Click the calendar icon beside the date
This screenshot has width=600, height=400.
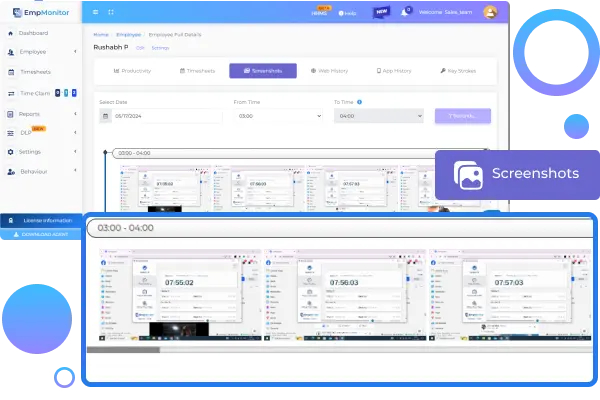106,116
